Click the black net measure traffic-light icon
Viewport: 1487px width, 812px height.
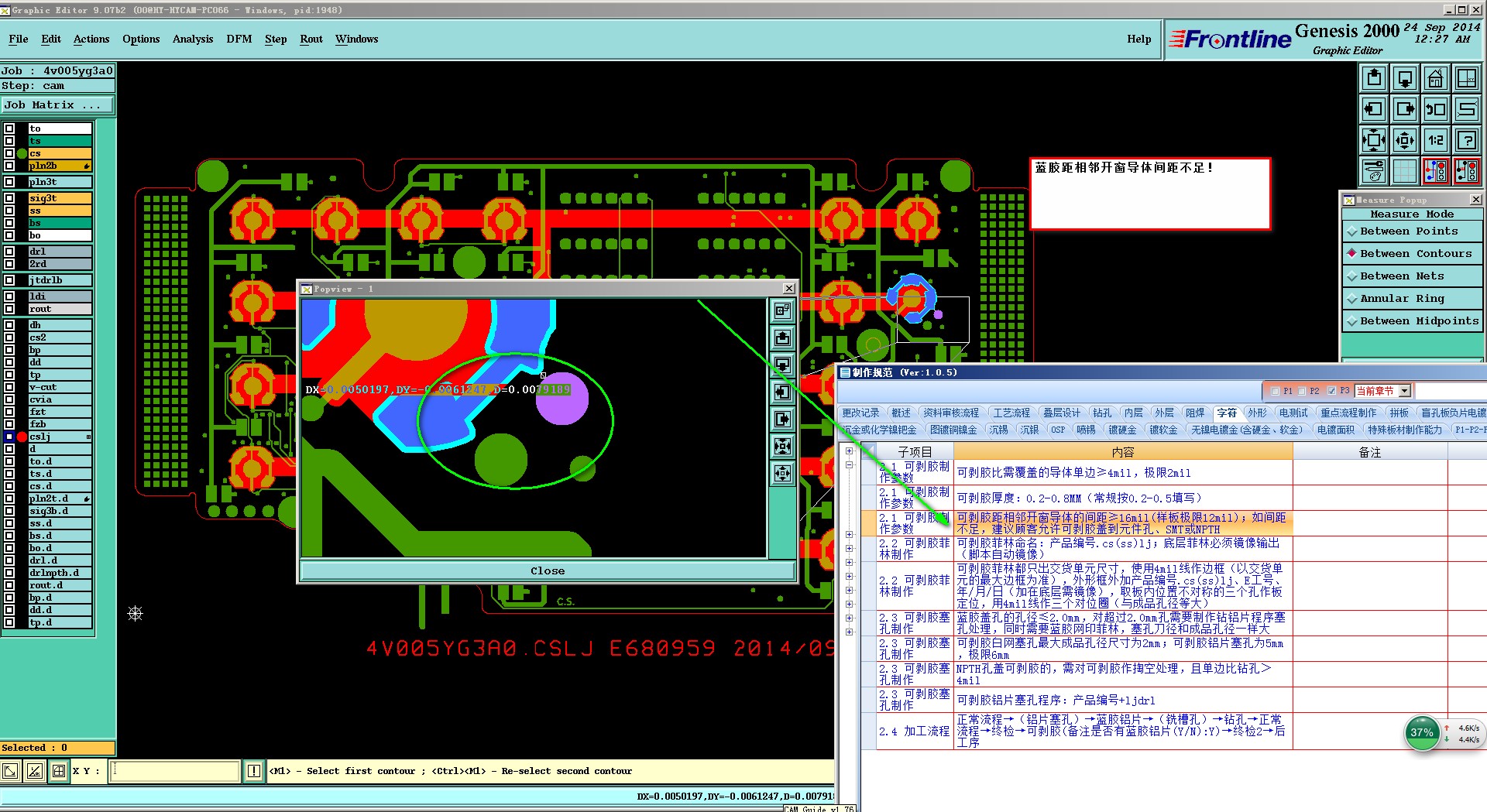click(x=1467, y=171)
